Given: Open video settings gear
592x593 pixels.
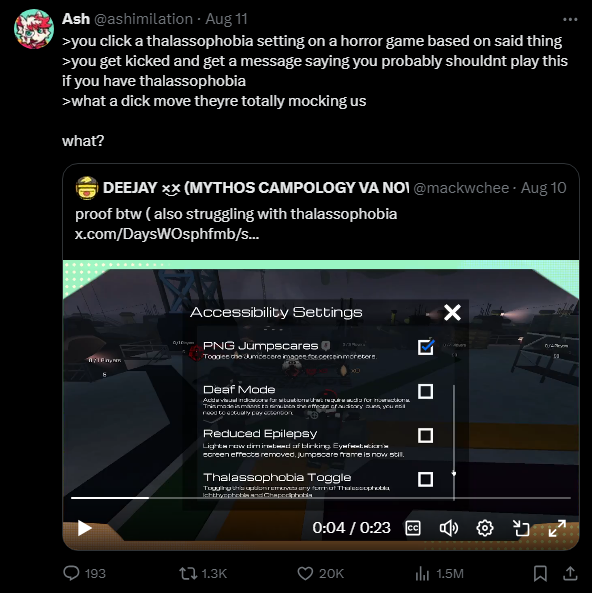Looking at the screenshot, I should tap(485, 528).
